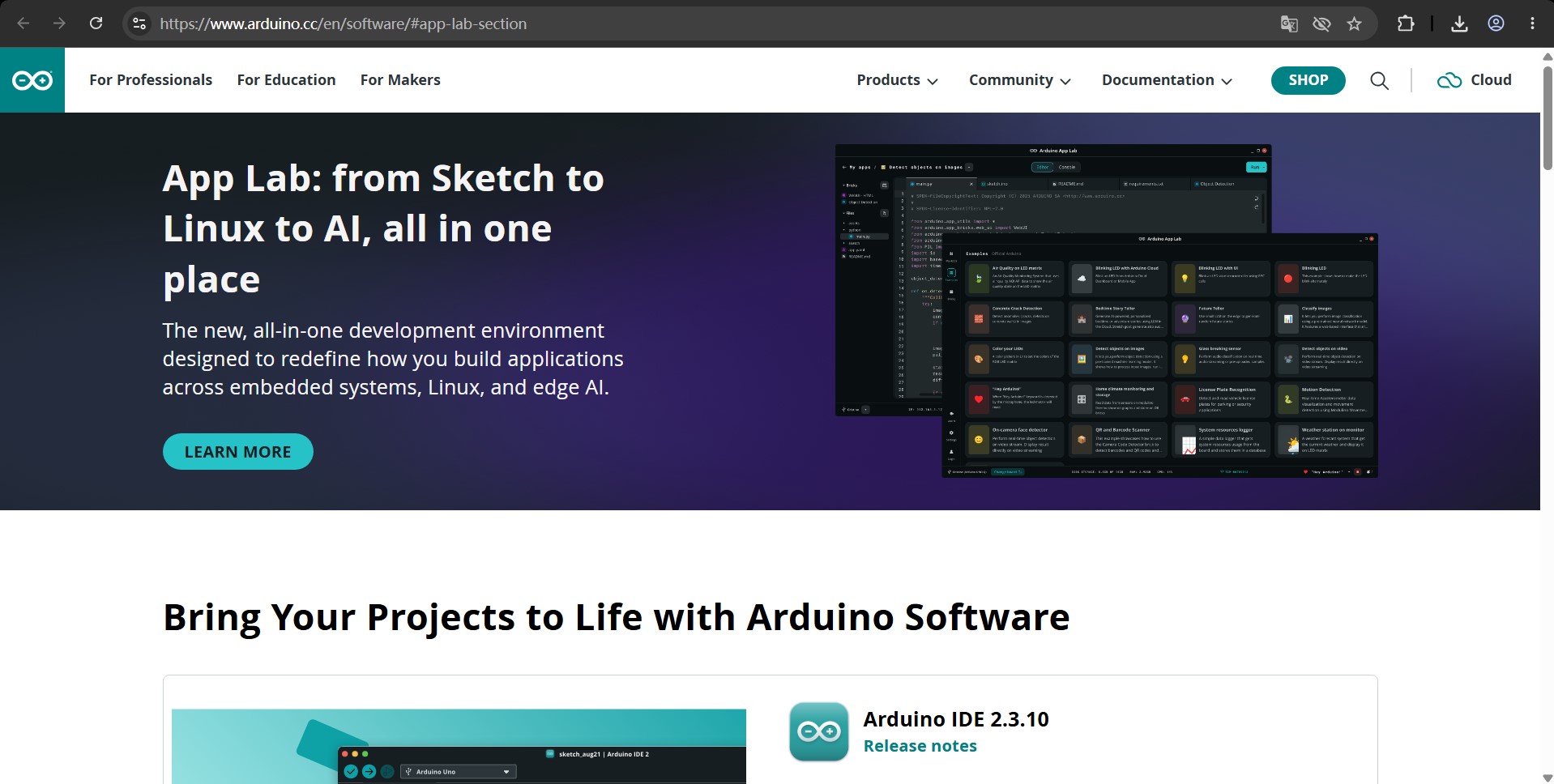Image resolution: width=1554 pixels, height=784 pixels.
Task: Open the For Makers menu item
Action: pyautogui.click(x=400, y=80)
